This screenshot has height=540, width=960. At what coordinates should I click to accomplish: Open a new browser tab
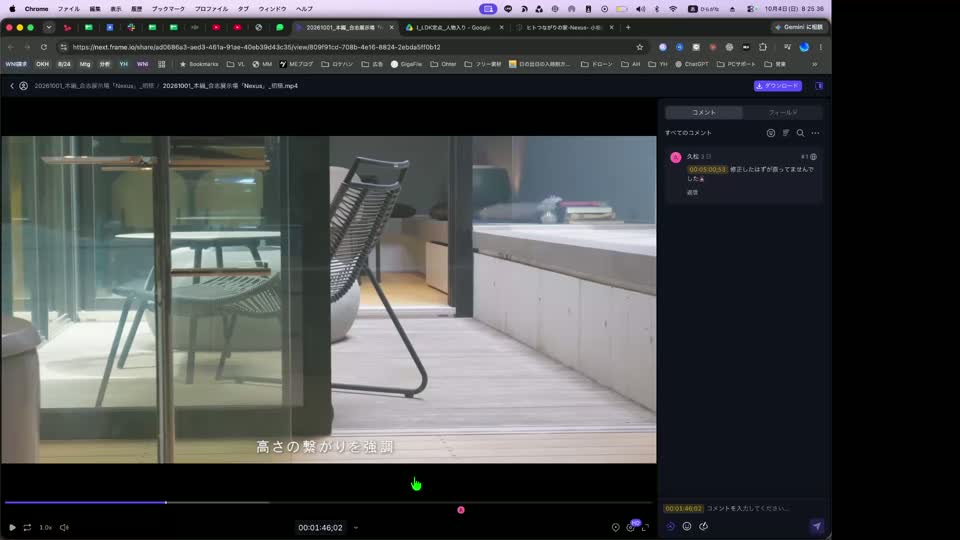[x=628, y=28]
